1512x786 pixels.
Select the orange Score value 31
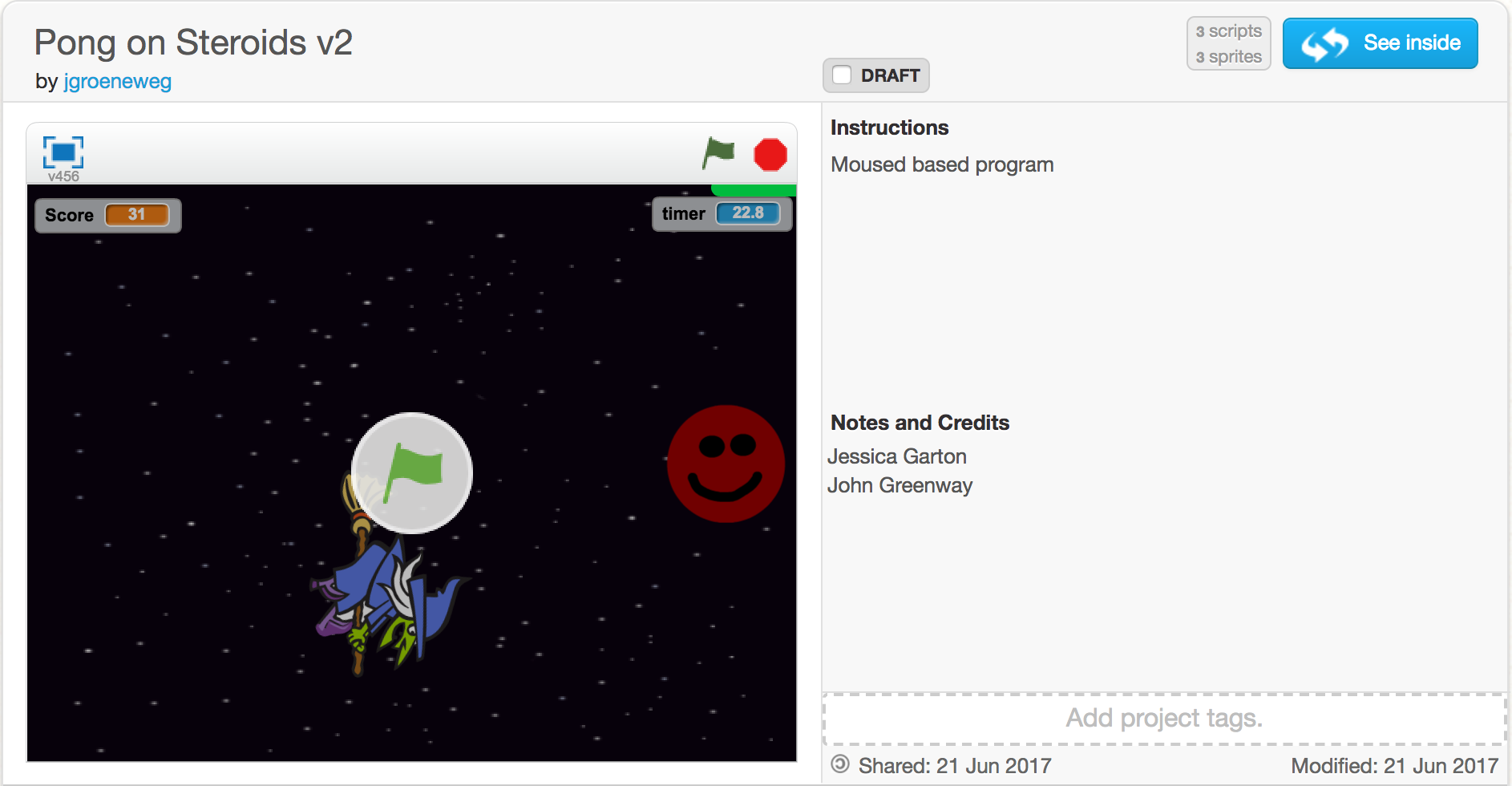tap(137, 215)
